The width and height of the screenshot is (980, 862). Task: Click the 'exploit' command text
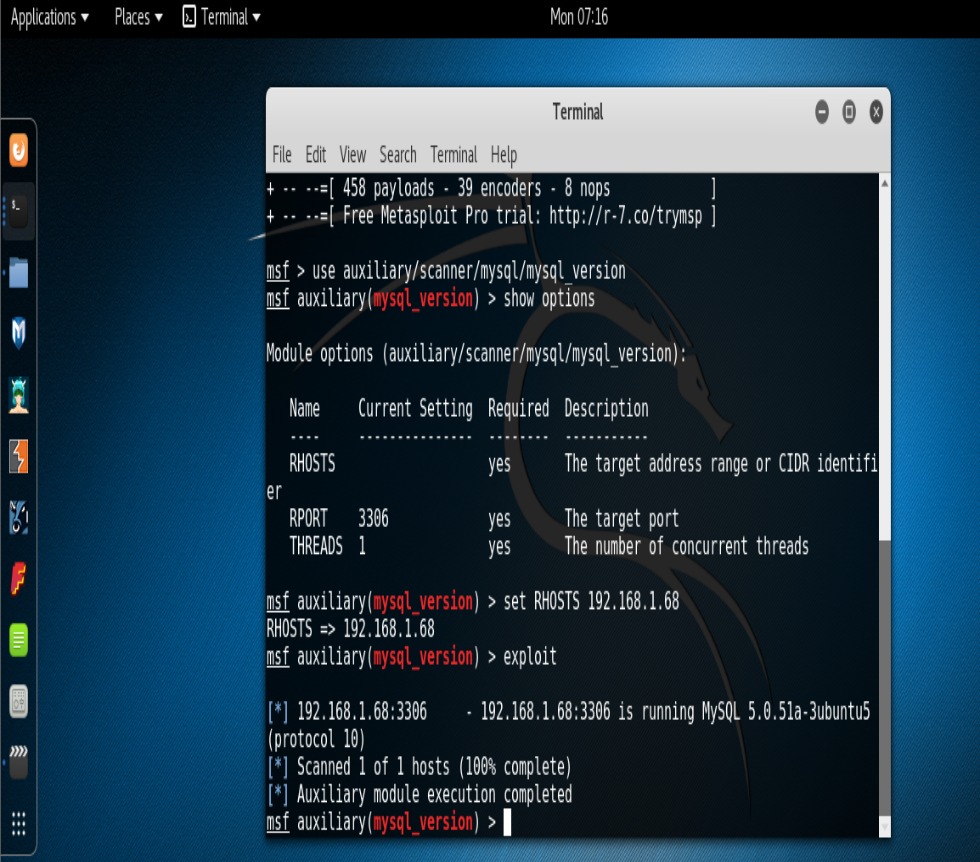[530, 657]
